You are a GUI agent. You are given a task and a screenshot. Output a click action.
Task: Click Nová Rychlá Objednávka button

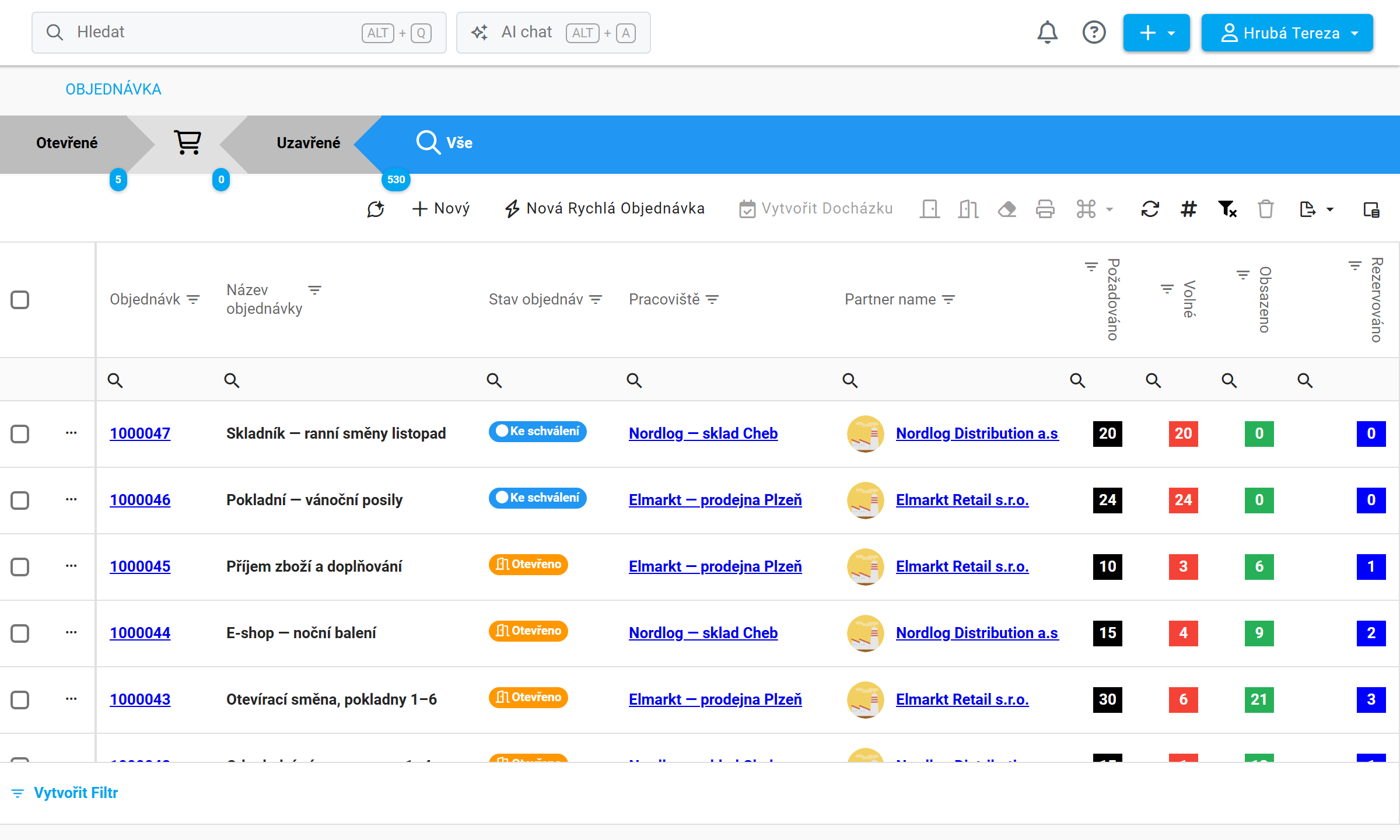pyautogui.click(x=604, y=208)
